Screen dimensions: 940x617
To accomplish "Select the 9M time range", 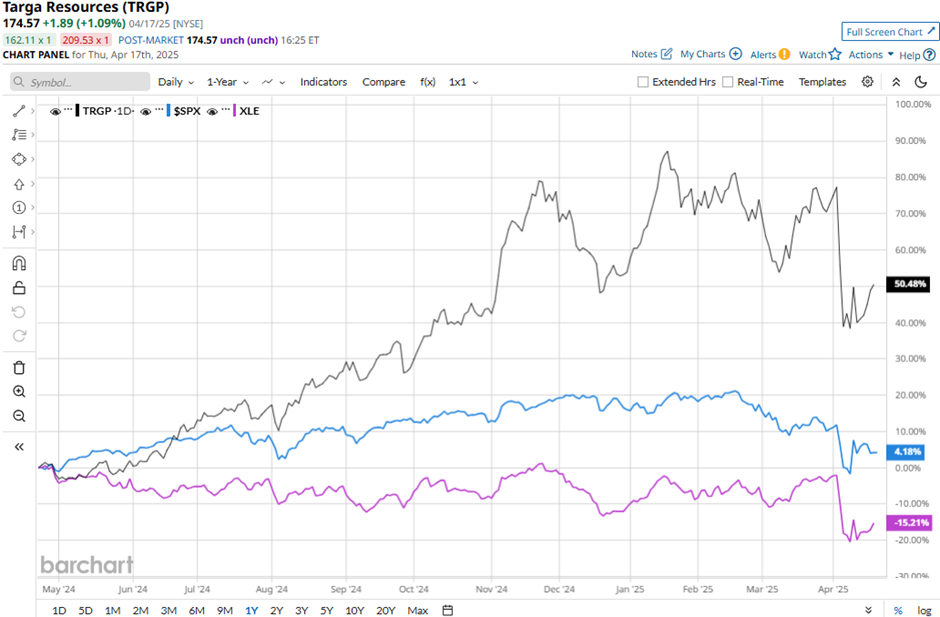I will click(225, 610).
